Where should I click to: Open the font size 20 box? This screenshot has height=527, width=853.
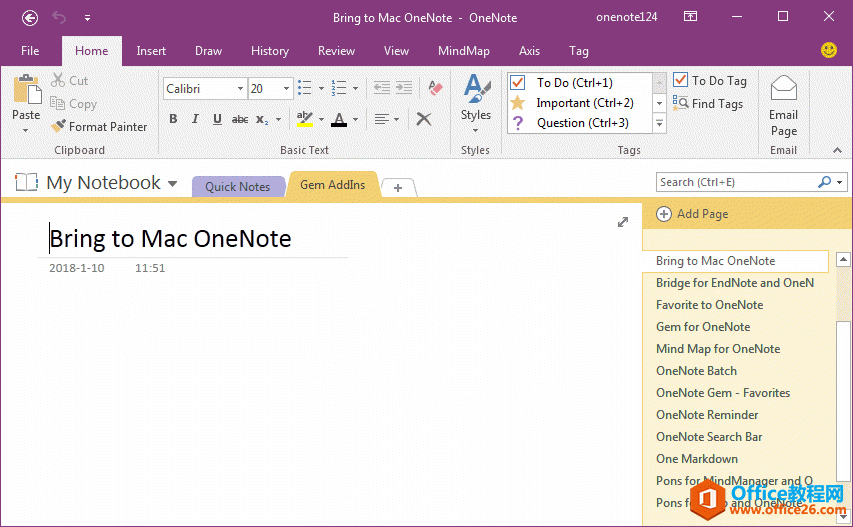[270, 89]
